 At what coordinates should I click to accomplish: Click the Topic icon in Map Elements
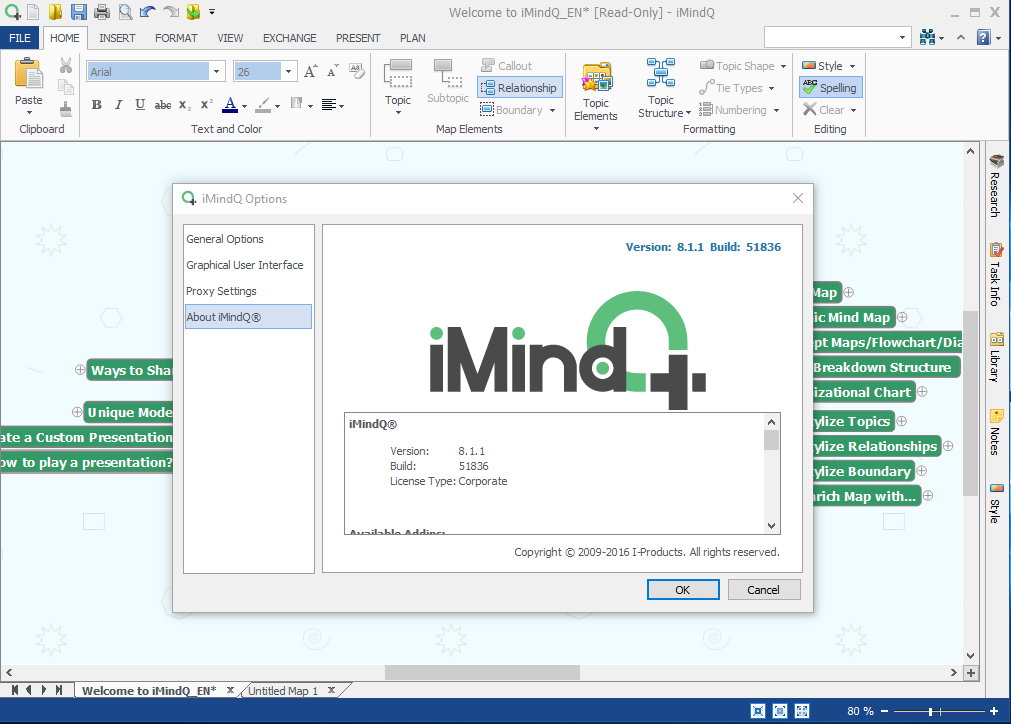[398, 75]
